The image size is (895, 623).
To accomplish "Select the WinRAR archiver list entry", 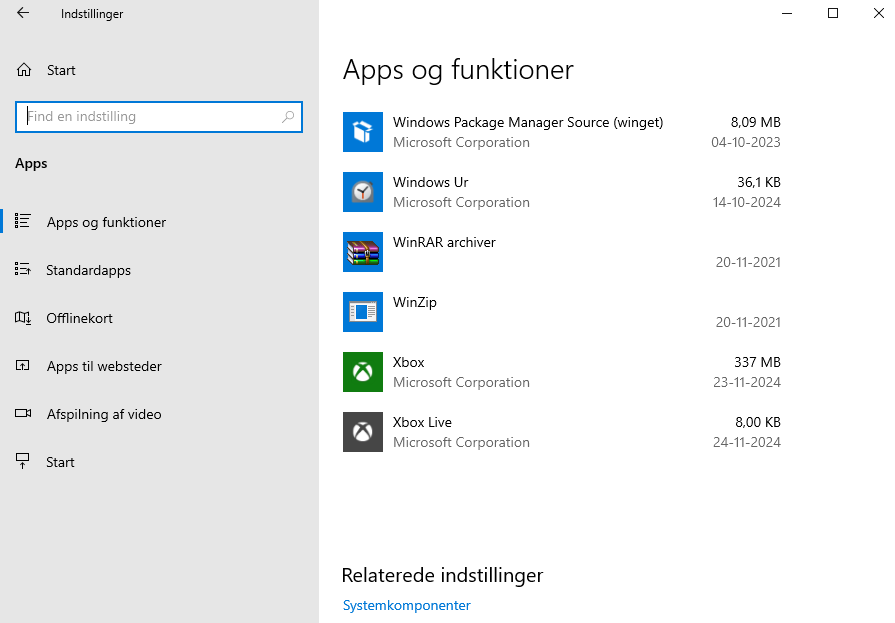I will [x=560, y=252].
